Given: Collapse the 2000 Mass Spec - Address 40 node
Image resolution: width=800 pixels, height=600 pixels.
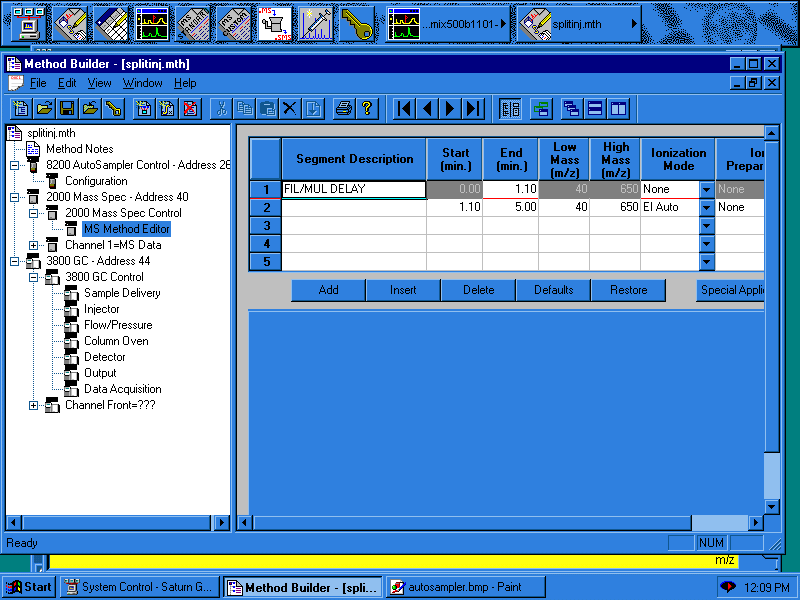Looking at the screenshot, I should pyautogui.click(x=14, y=197).
